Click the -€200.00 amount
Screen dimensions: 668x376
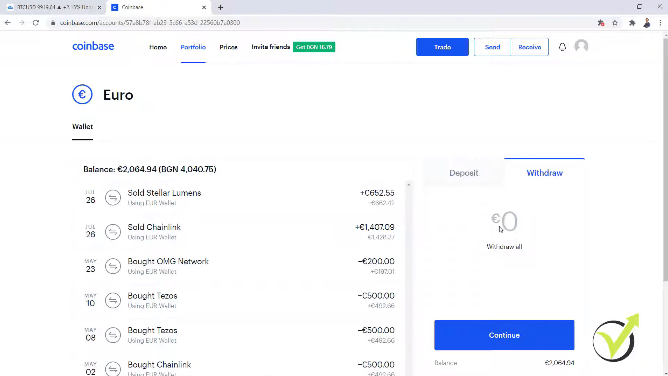[376, 261]
